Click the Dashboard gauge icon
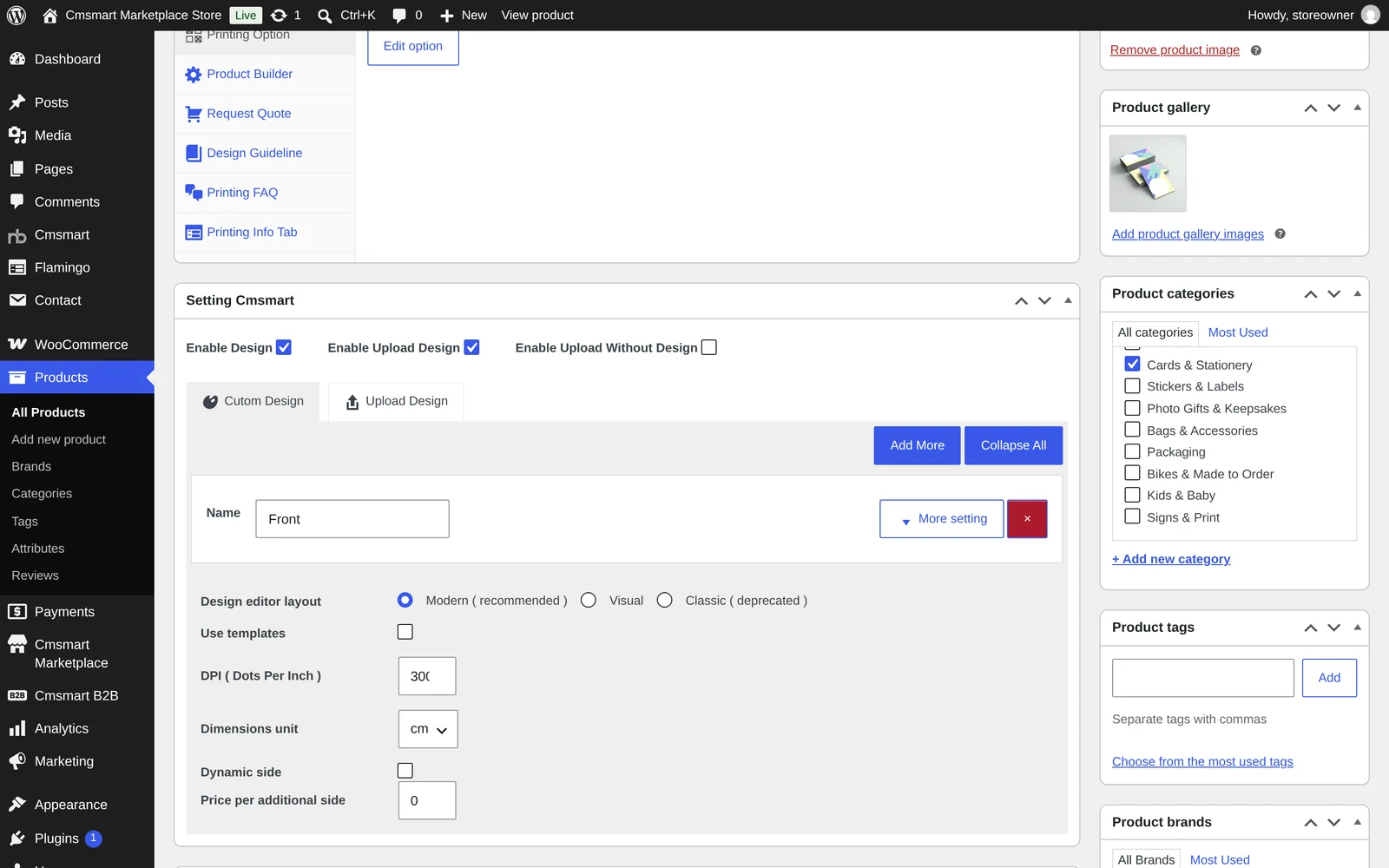This screenshot has width=1389, height=868. pyautogui.click(x=17, y=59)
